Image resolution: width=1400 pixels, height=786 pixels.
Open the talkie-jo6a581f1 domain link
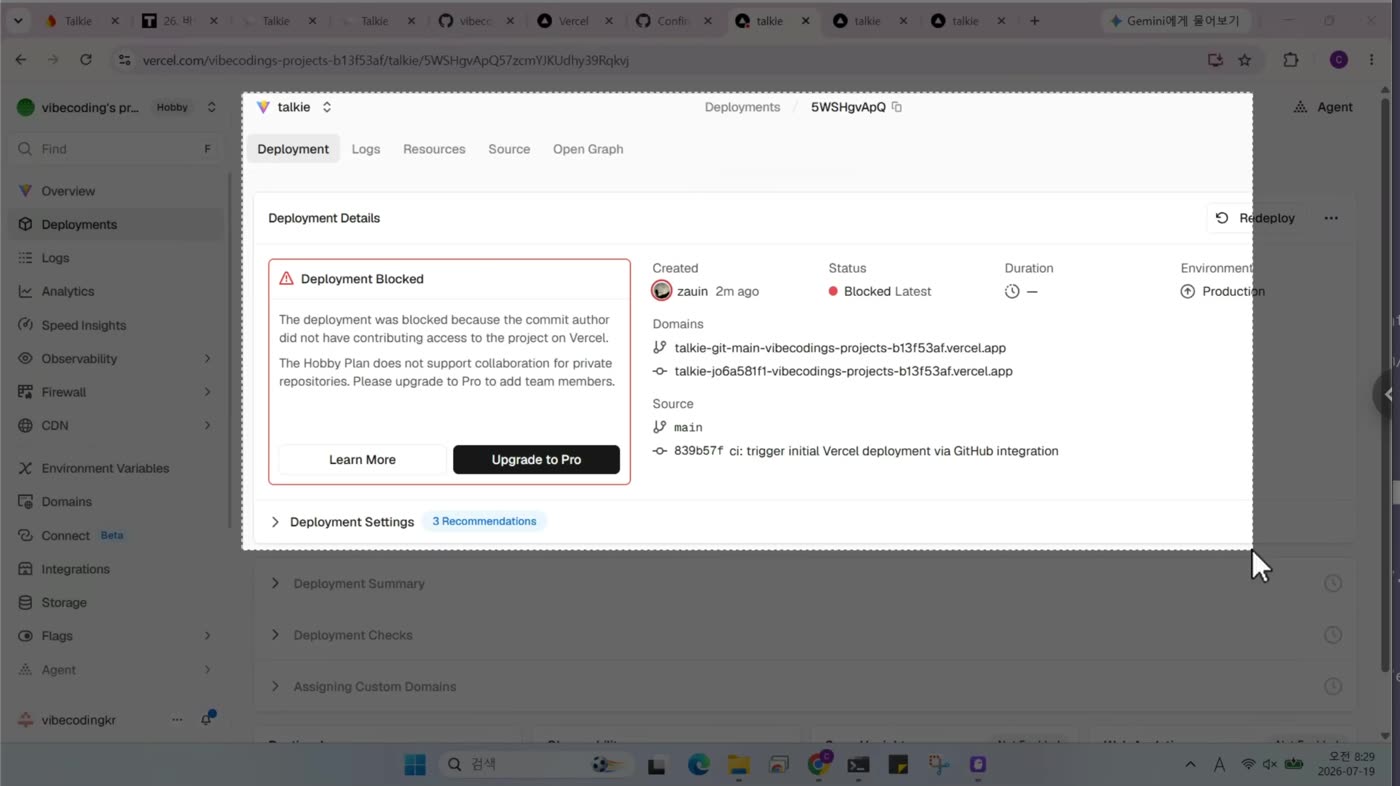(843, 371)
